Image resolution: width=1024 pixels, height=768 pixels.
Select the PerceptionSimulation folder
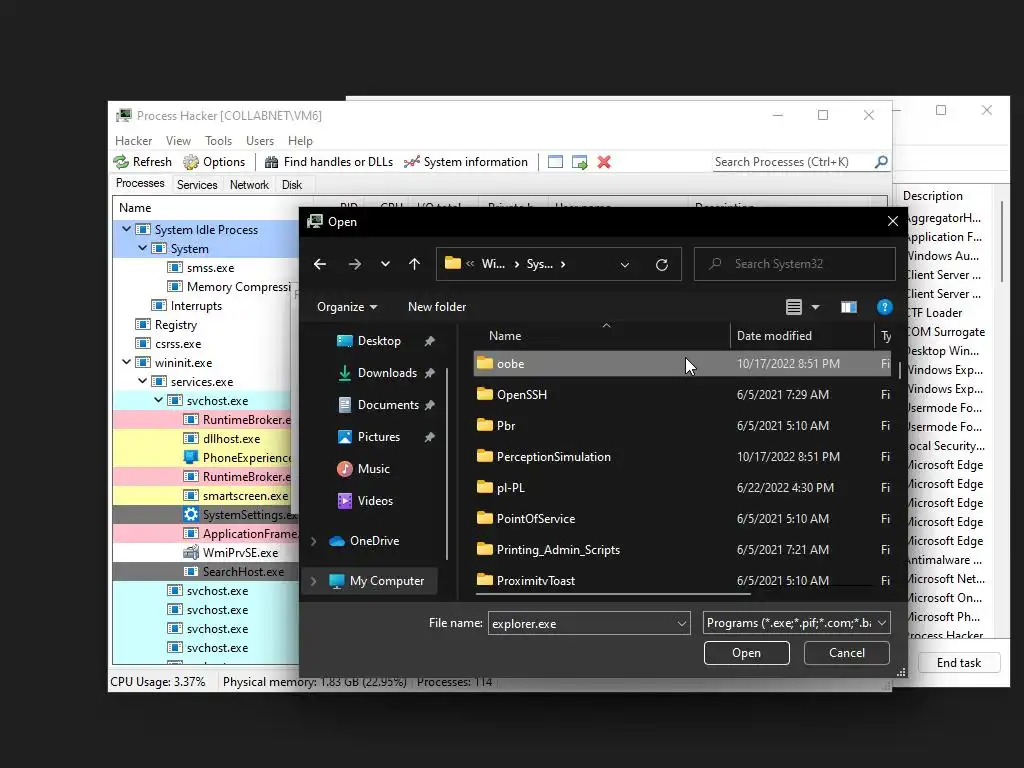[682, 456]
